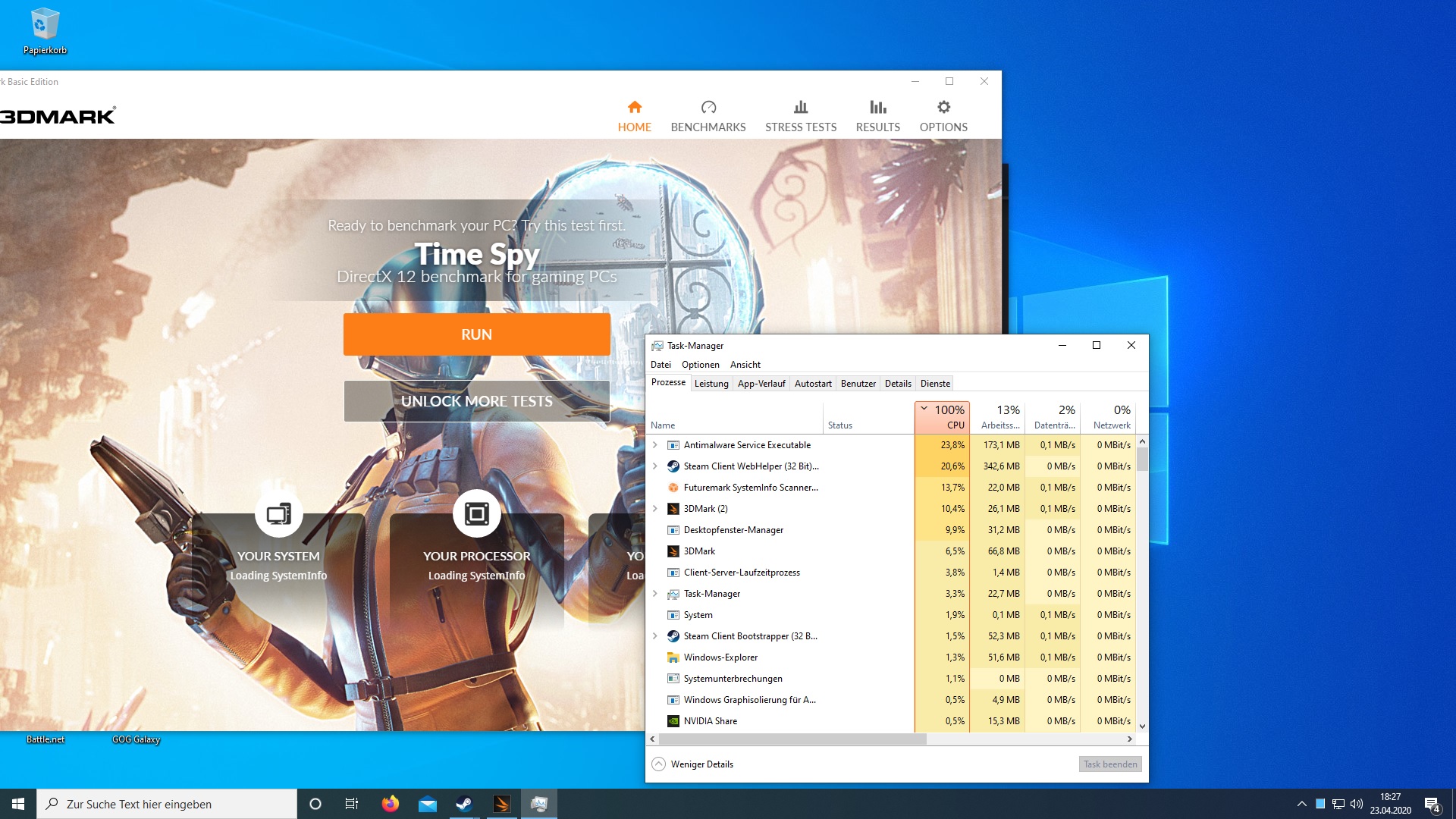Select the 3DMark (2) process icon
The height and width of the screenshot is (819, 1456).
pos(673,509)
